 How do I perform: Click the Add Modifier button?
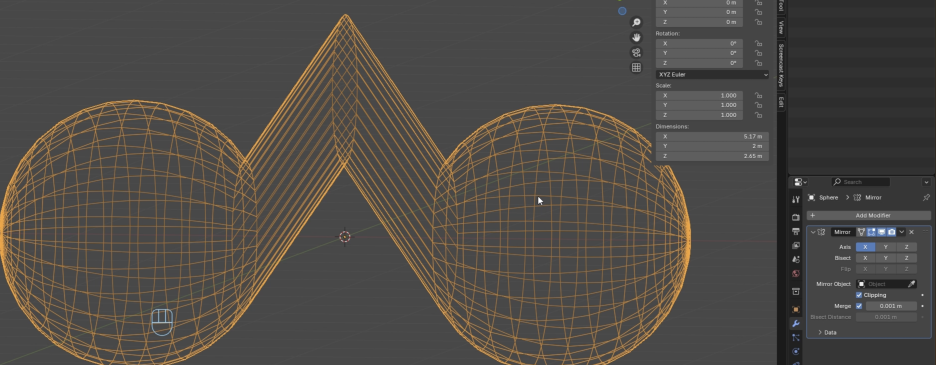(869, 215)
